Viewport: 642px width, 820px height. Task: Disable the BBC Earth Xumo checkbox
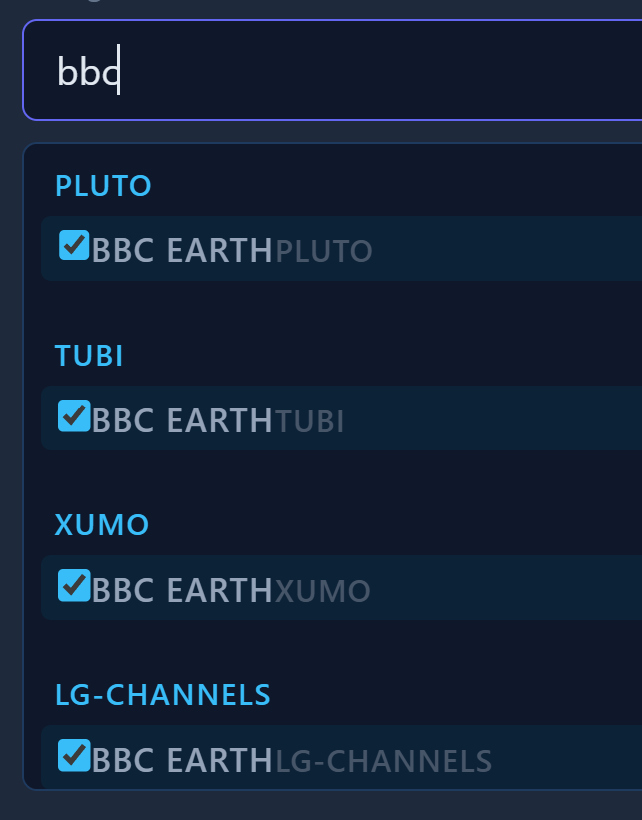pyautogui.click(x=74, y=585)
